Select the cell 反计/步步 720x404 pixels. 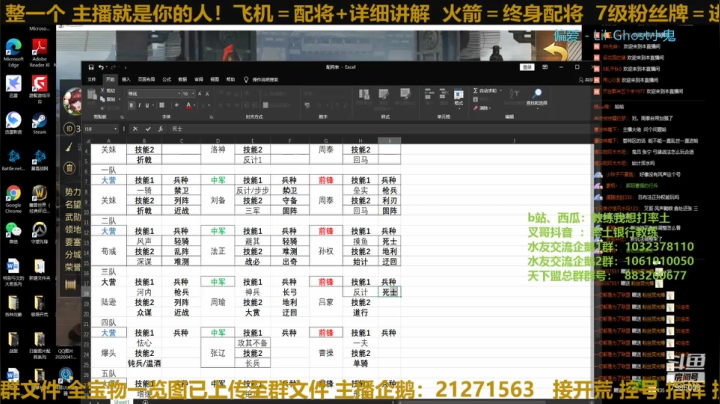[253, 190]
